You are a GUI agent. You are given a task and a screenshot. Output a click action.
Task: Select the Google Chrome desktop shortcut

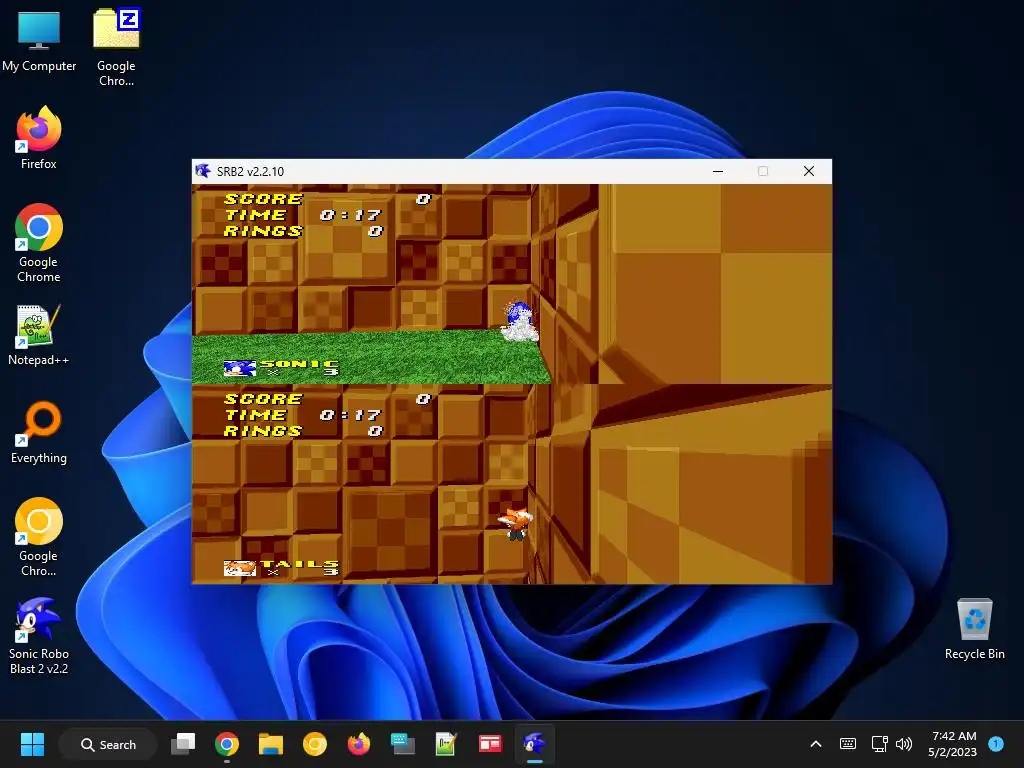click(x=39, y=243)
